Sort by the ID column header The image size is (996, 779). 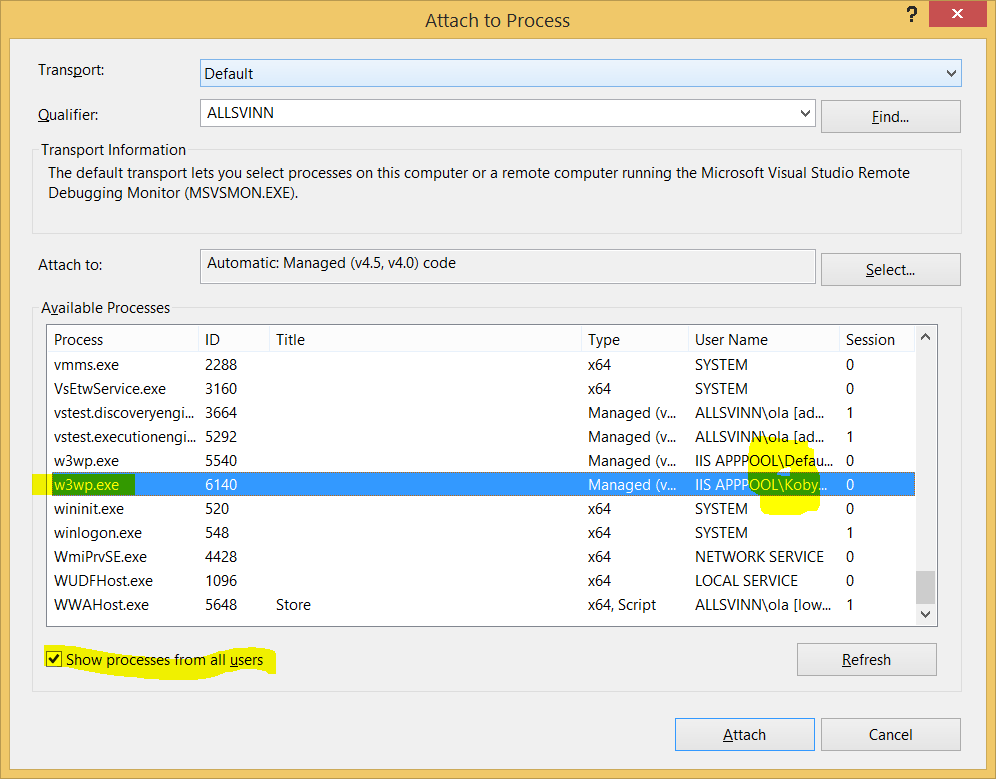(x=234, y=339)
